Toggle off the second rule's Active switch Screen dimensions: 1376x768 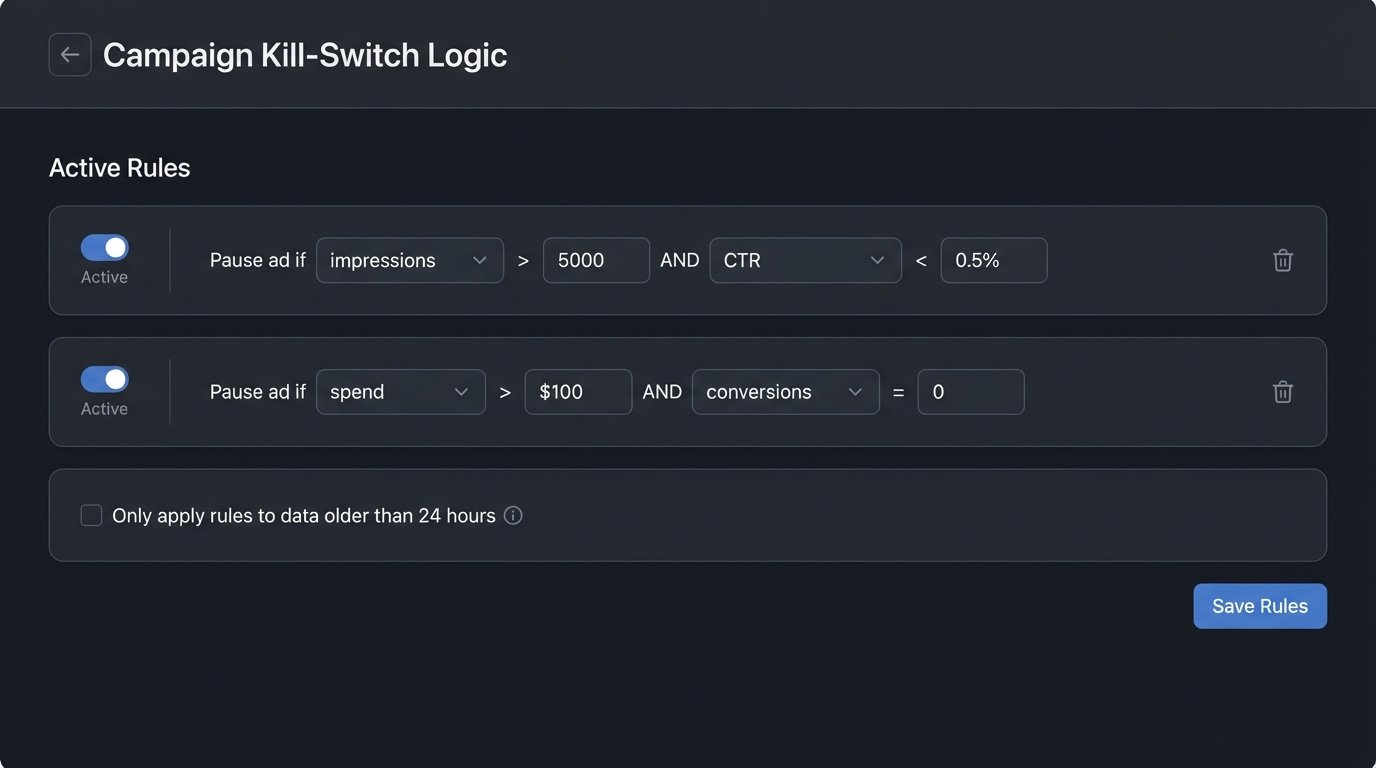pyautogui.click(x=104, y=379)
